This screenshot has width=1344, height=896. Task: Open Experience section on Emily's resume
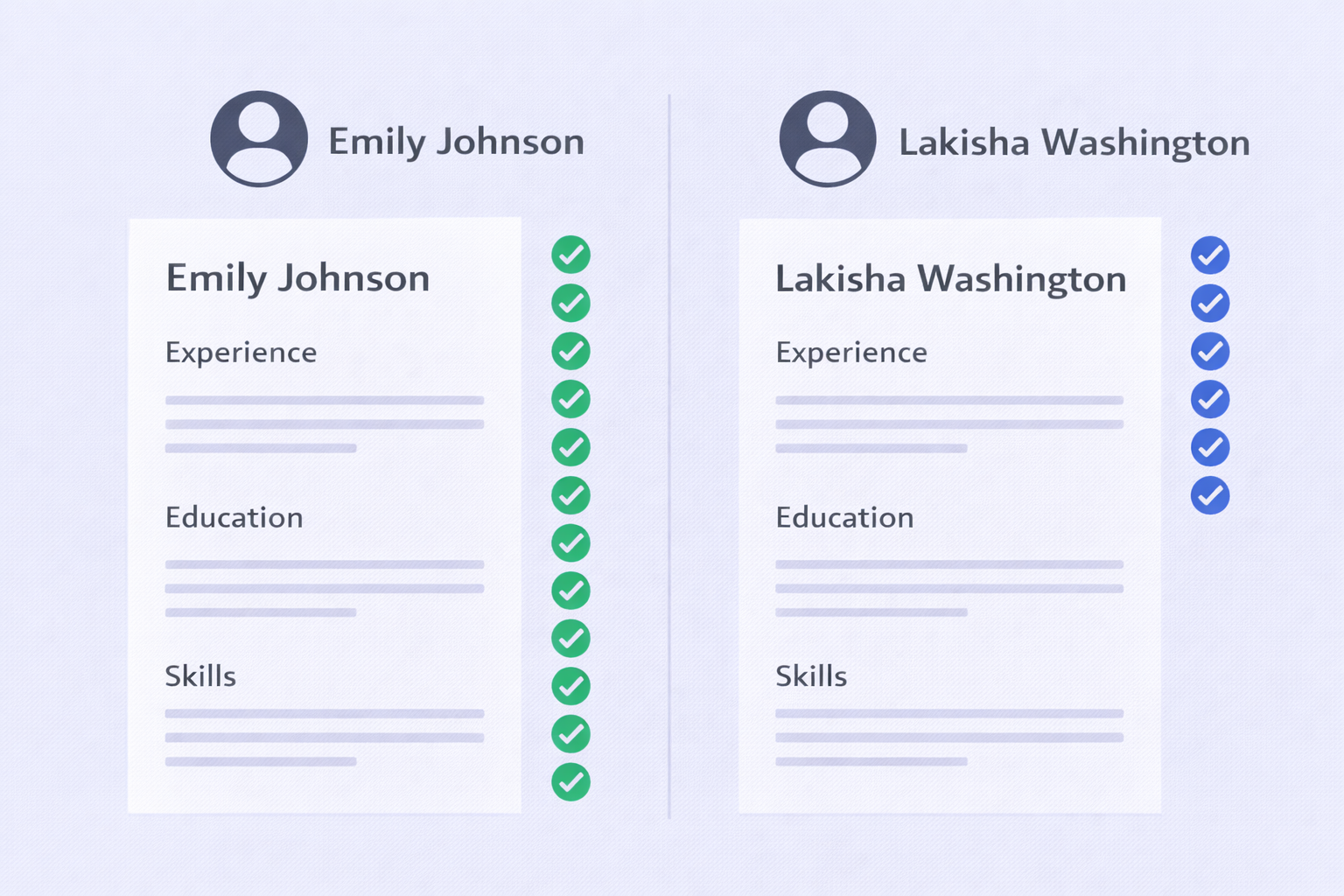click(241, 353)
